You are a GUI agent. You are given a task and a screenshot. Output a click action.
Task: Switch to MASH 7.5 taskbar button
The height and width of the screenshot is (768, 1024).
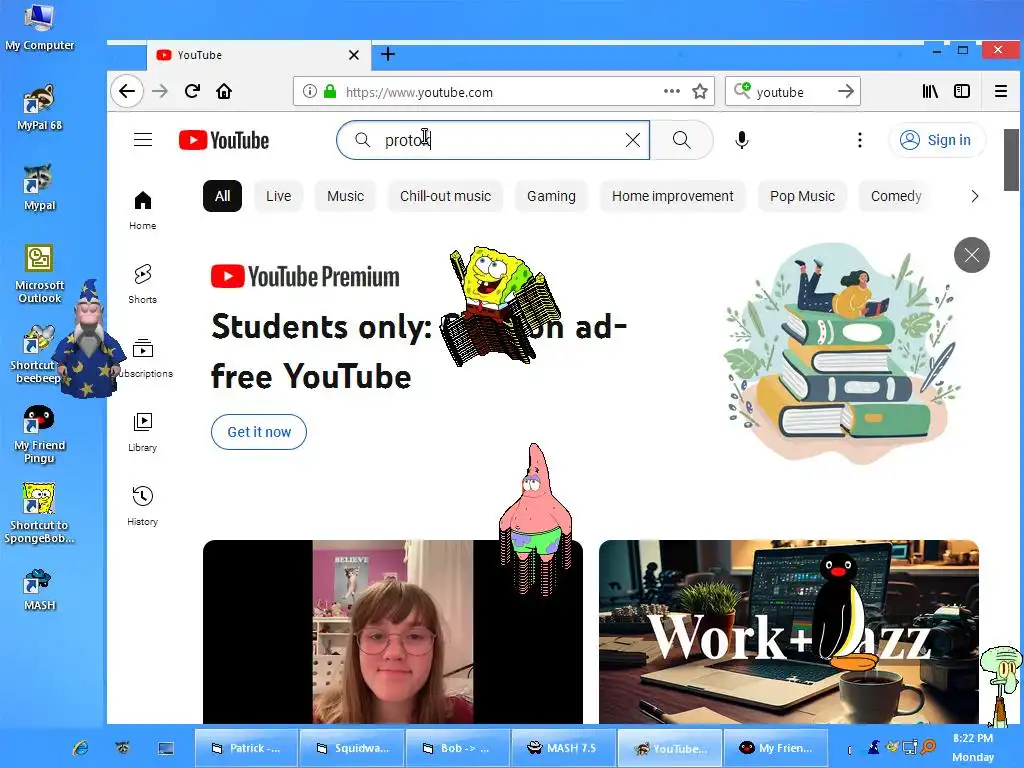pos(563,748)
